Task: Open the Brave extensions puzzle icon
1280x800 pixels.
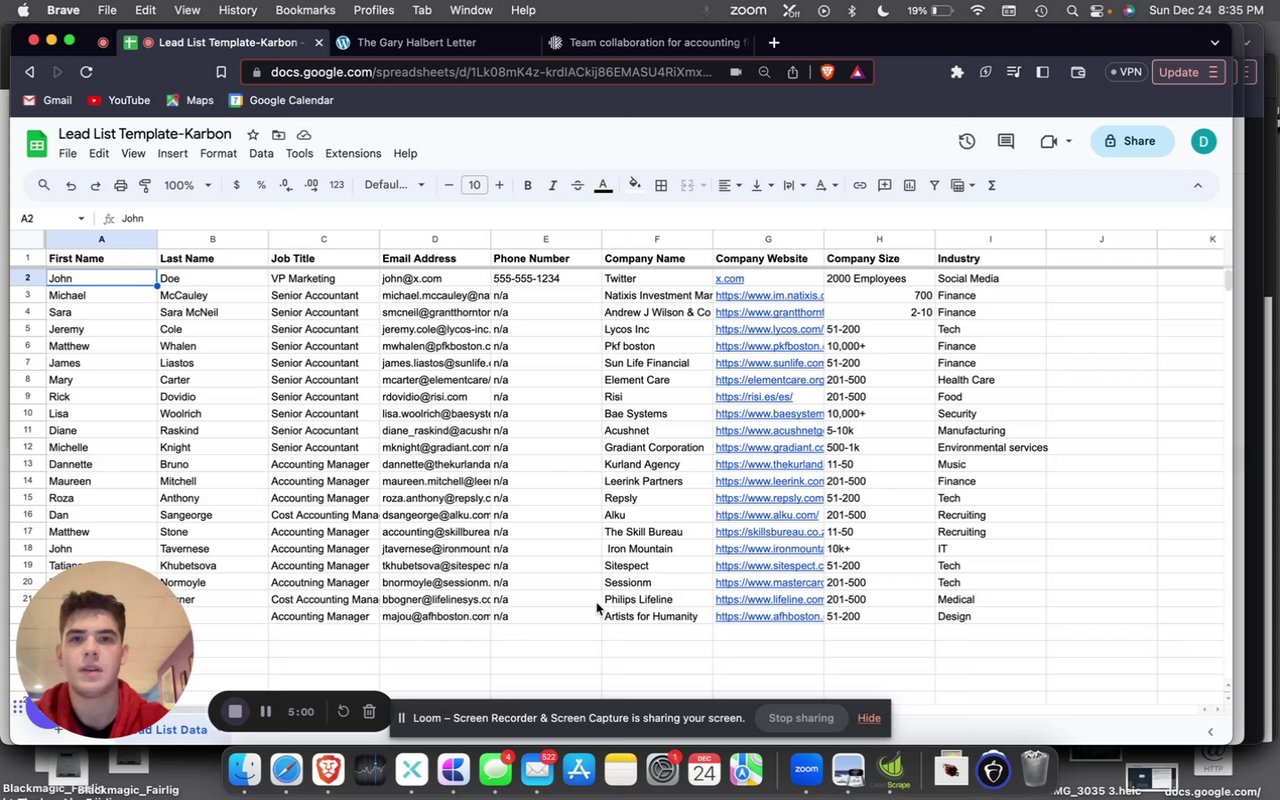Action: click(957, 72)
